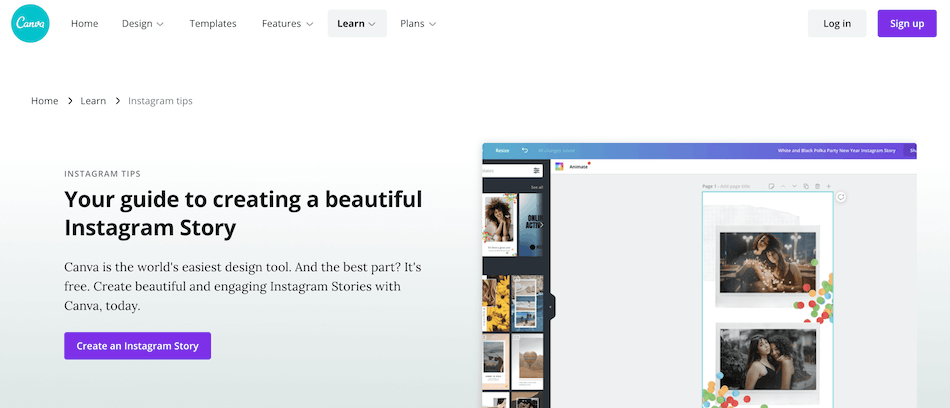Image resolution: width=950 pixels, height=408 pixels.
Task: Follow the Home breadcrumb link
Action: [x=45, y=101]
